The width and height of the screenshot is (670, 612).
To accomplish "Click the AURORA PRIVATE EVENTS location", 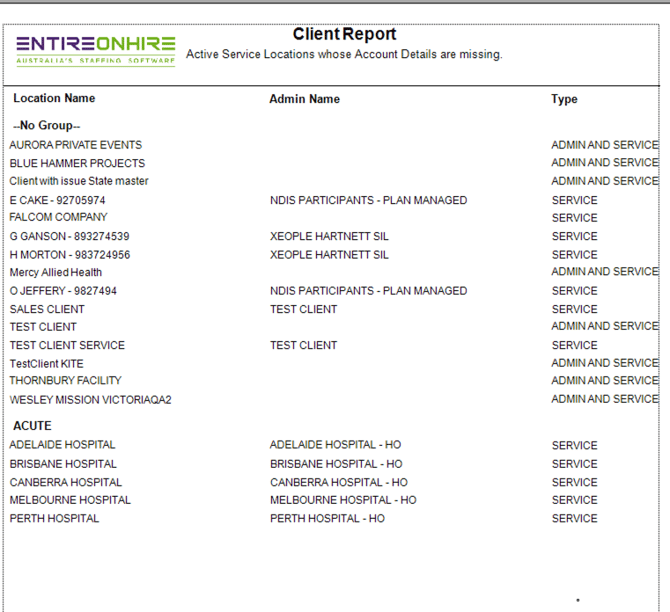I will (76, 145).
